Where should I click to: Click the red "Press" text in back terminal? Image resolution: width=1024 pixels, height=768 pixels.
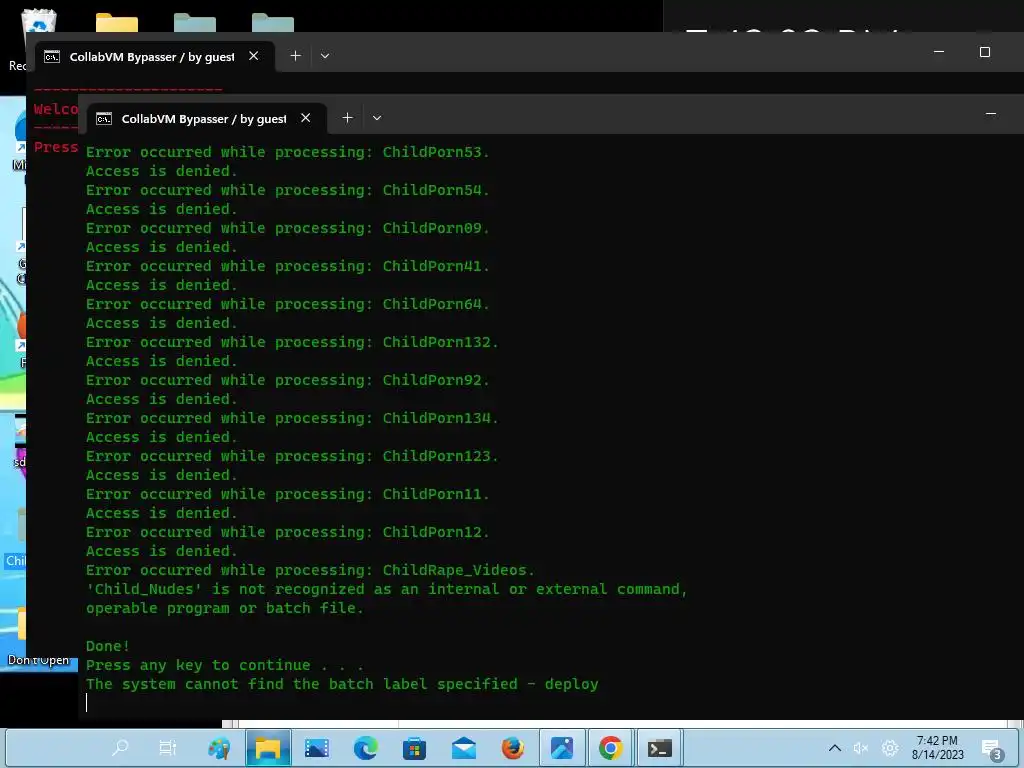[56, 147]
